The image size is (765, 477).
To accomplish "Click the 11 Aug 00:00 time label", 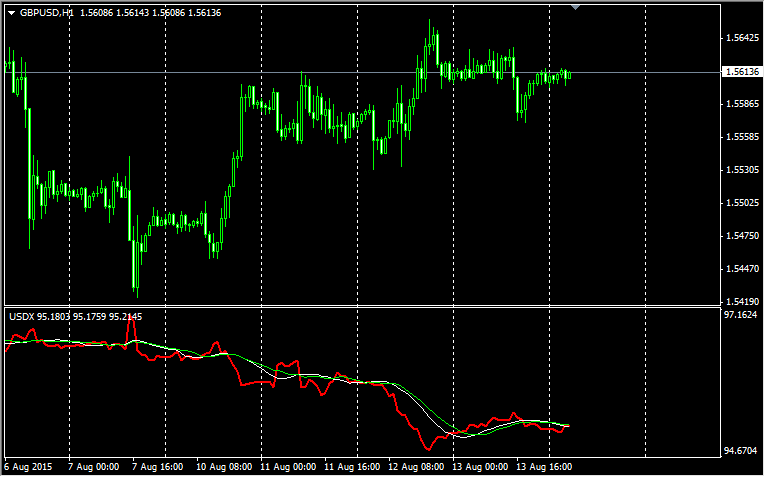I will pos(288,467).
